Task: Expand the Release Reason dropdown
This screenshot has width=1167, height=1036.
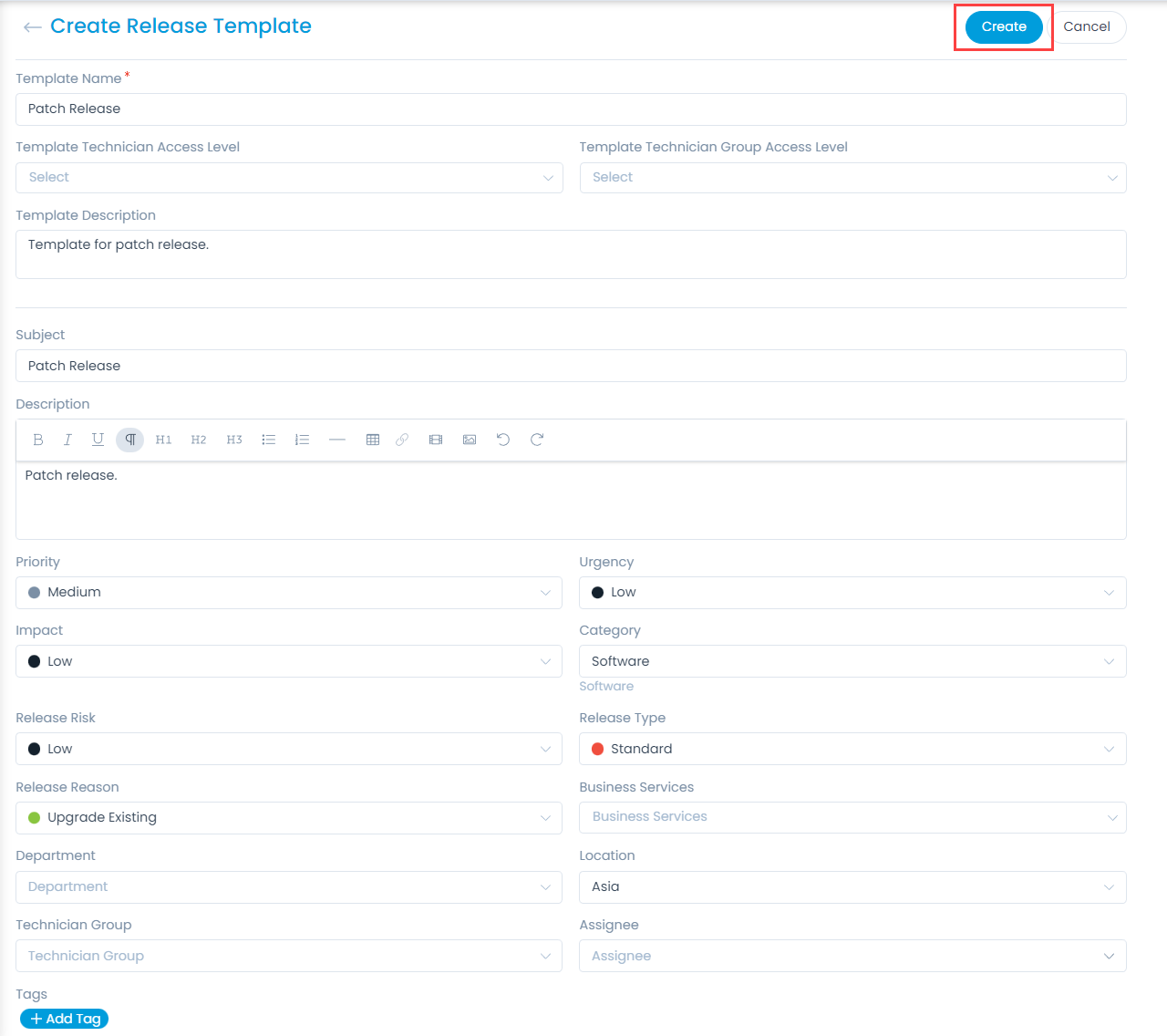Action: tap(289, 818)
